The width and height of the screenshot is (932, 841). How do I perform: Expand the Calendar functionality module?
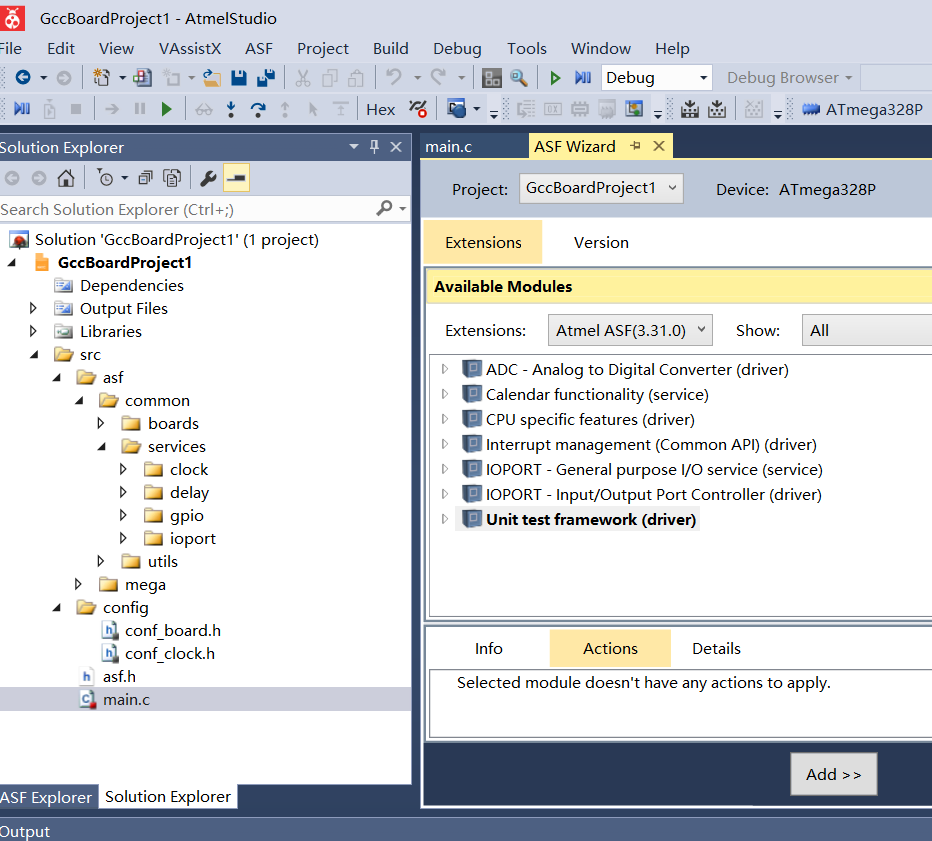(x=445, y=393)
